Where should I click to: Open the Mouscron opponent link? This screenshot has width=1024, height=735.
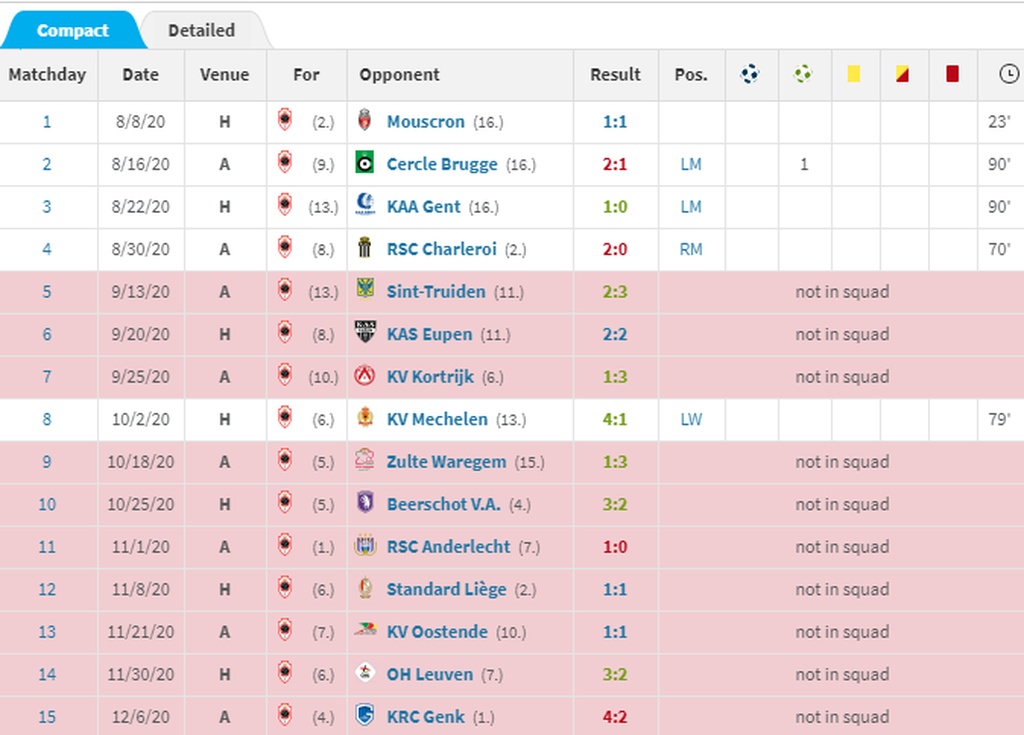(x=426, y=122)
